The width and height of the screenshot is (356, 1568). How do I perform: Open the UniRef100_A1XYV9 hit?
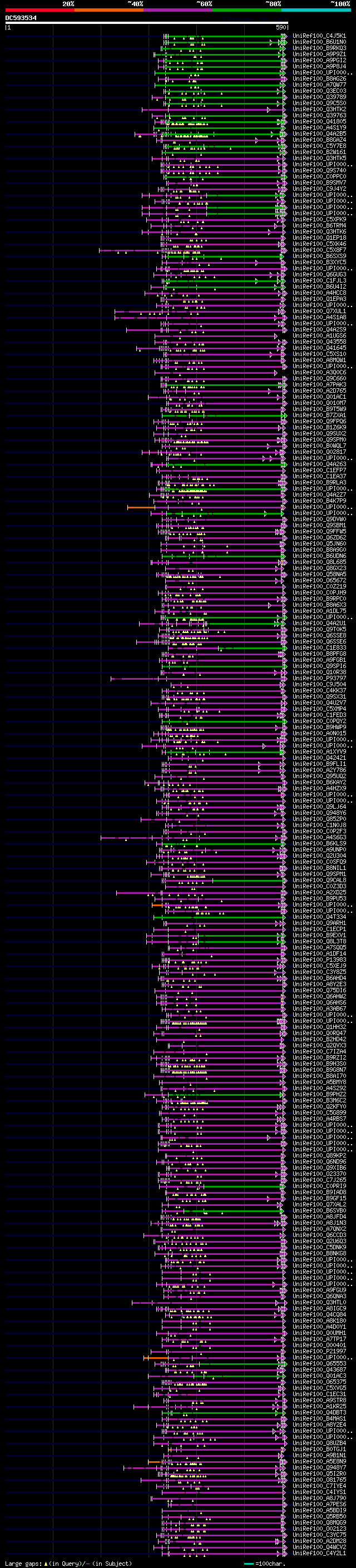319,752
